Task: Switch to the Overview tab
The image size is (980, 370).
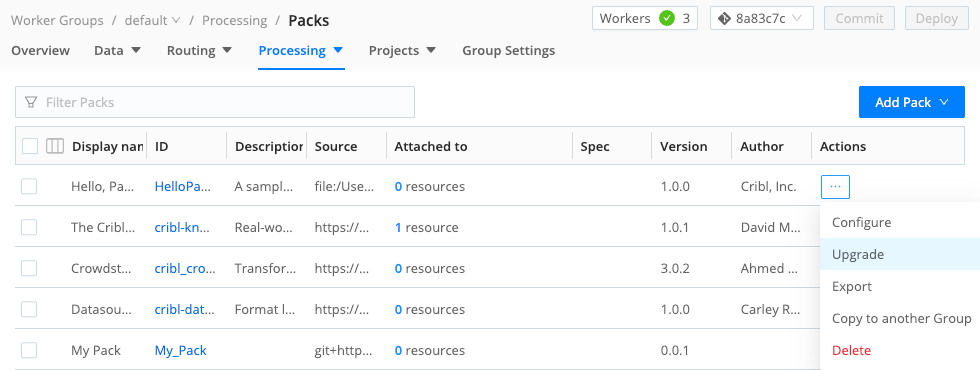Action: tap(41, 51)
